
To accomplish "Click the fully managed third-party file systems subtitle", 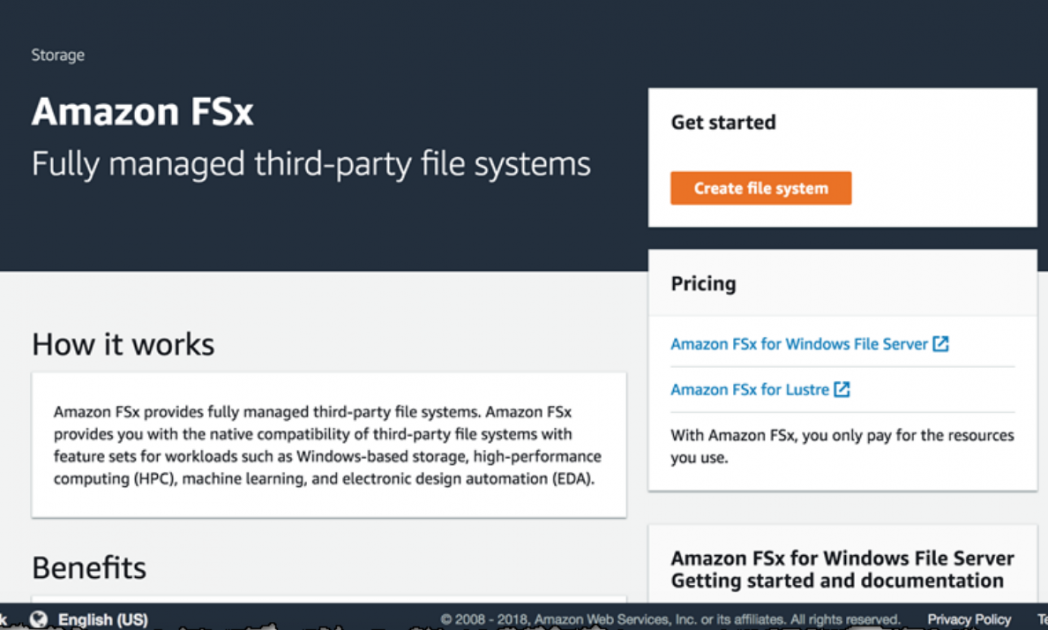I will (x=311, y=163).
